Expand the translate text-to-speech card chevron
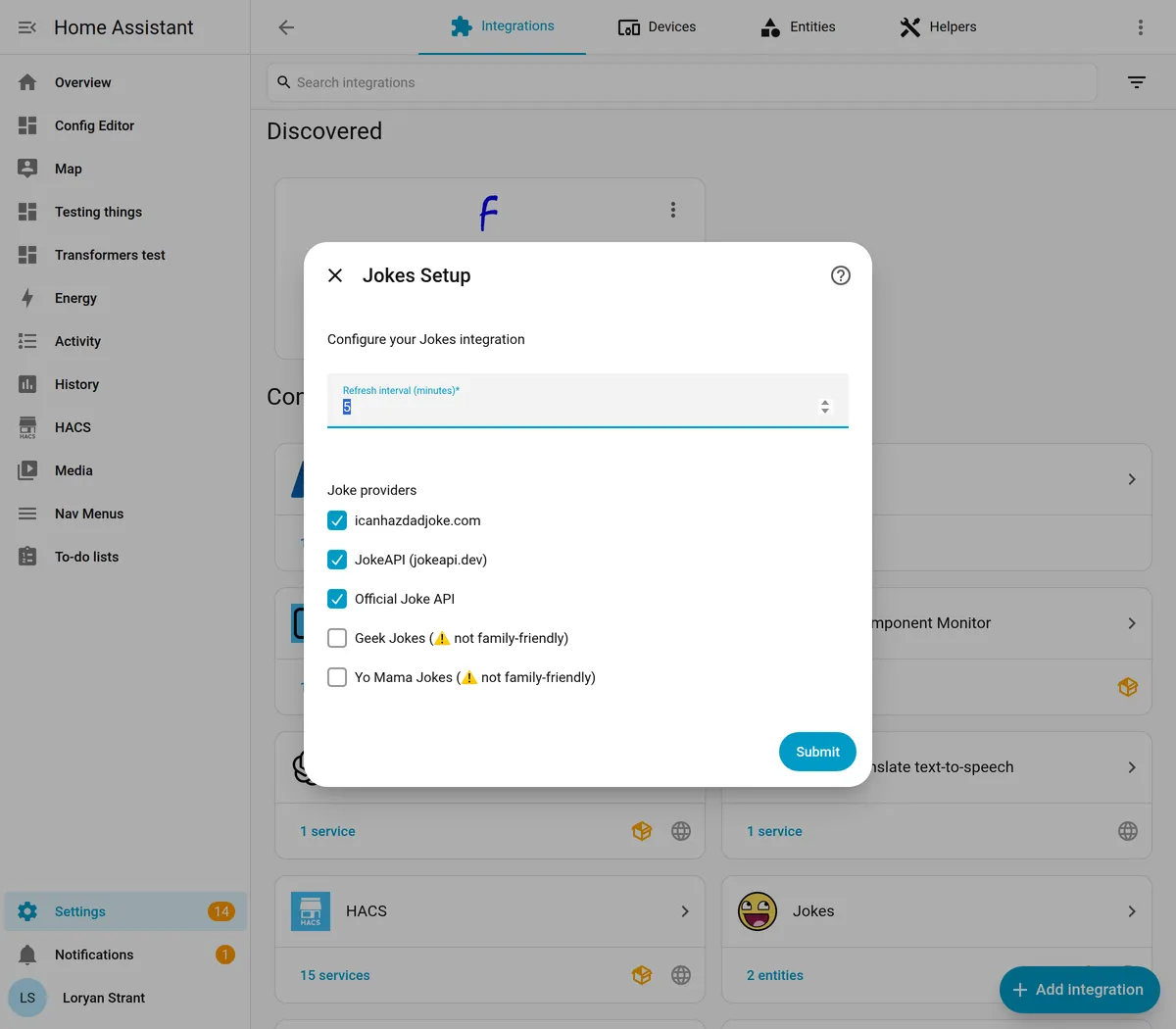1176x1029 pixels. click(x=1132, y=767)
